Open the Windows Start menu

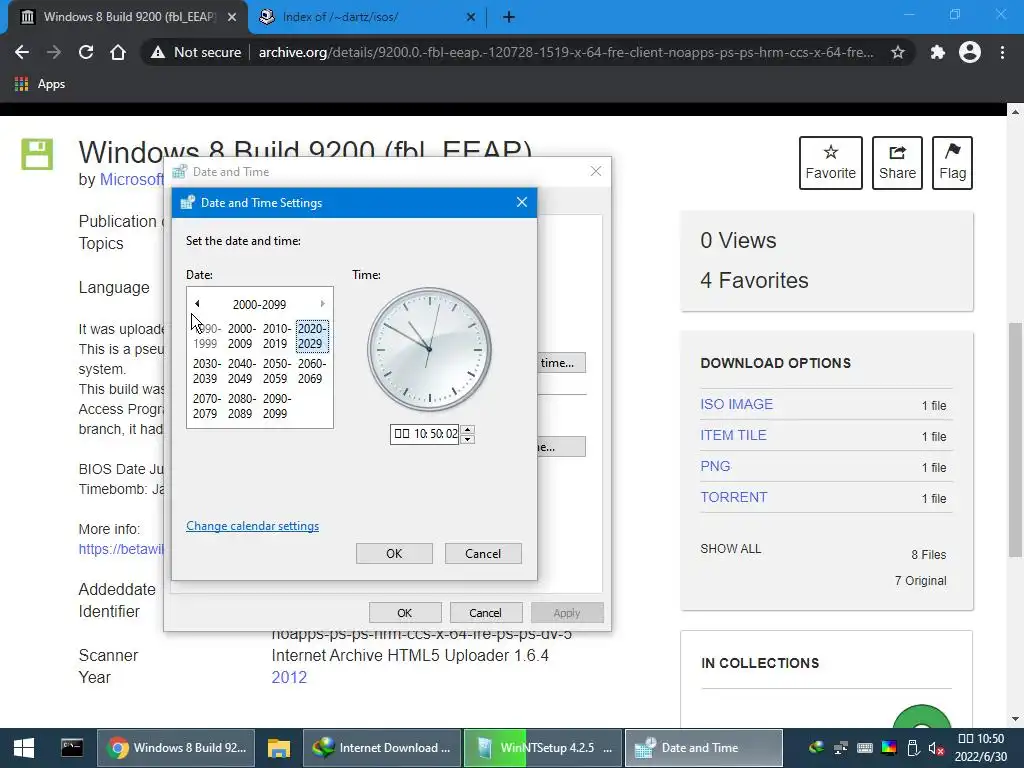pyautogui.click(x=24, y=748)
